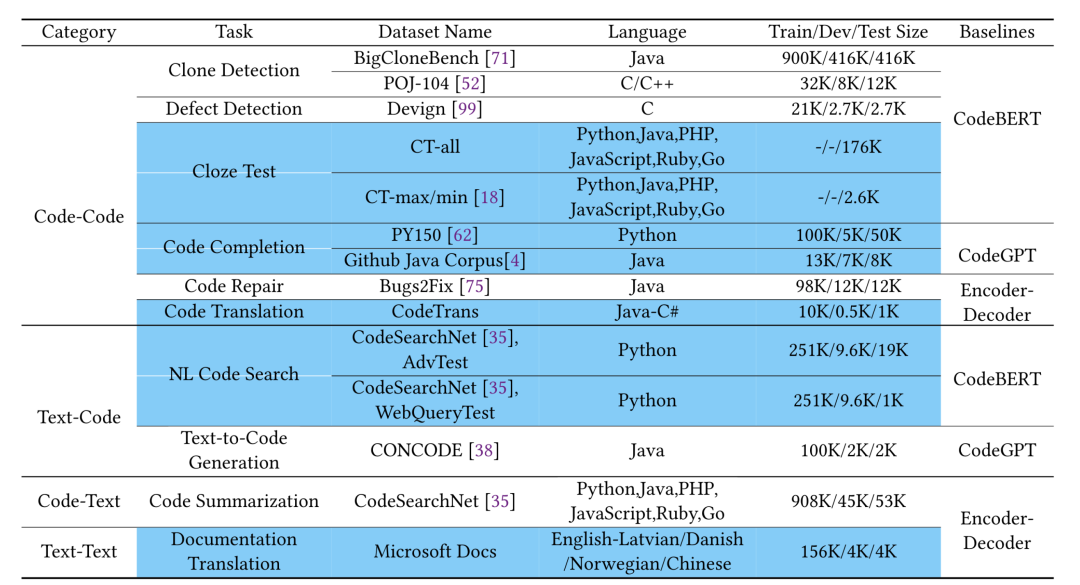
Task: Click the size value '156K/4K/4K'
Action: tap(848, 551)
